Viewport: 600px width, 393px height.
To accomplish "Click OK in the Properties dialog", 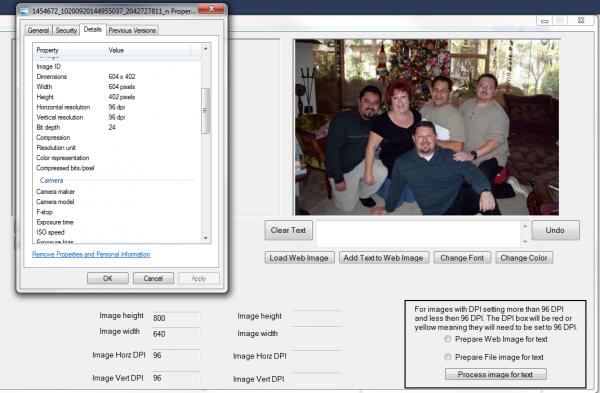I will click(x=108, y=278).
